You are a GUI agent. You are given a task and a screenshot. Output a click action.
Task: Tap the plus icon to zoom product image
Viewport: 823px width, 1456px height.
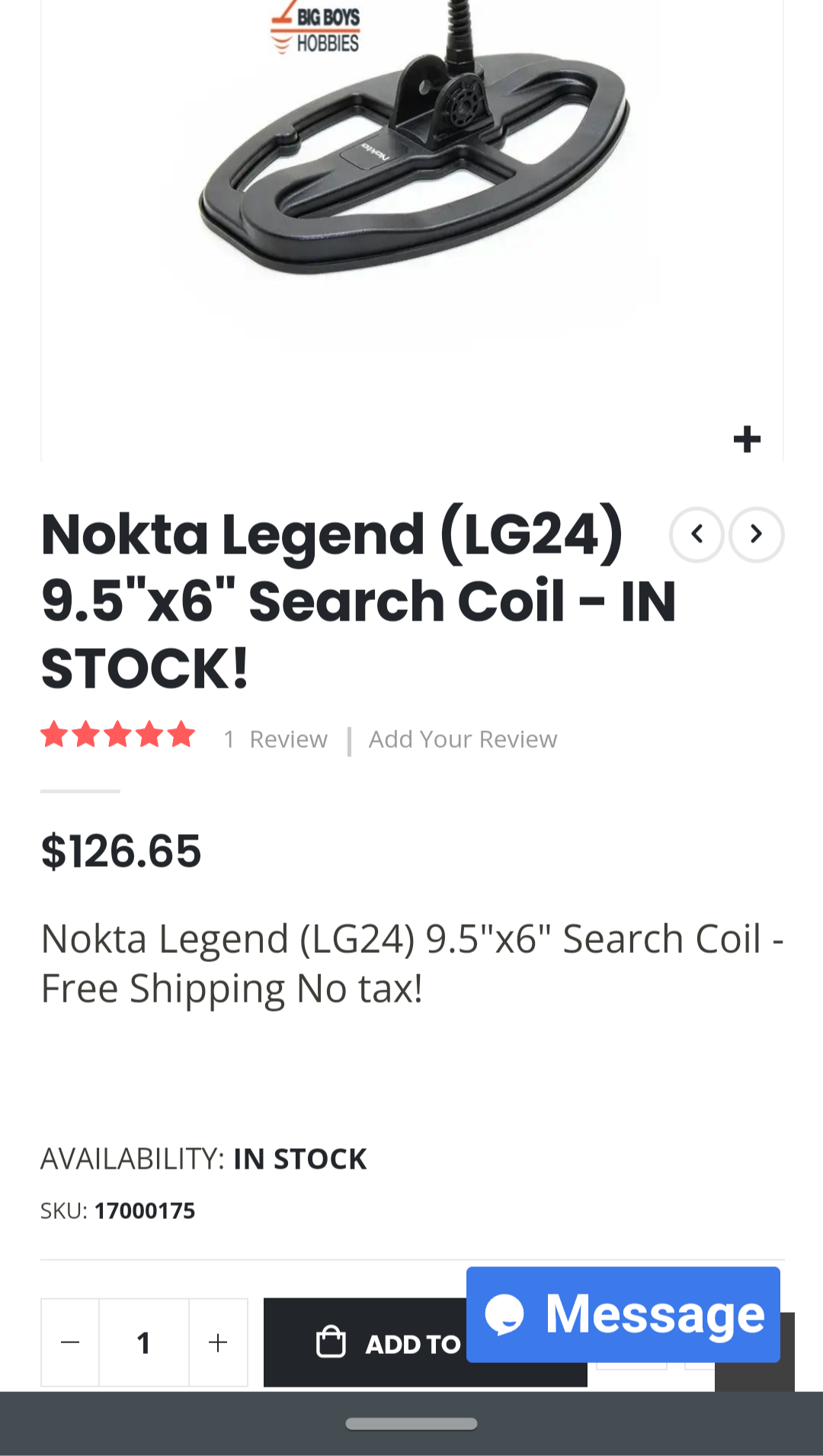pos(747,439)
